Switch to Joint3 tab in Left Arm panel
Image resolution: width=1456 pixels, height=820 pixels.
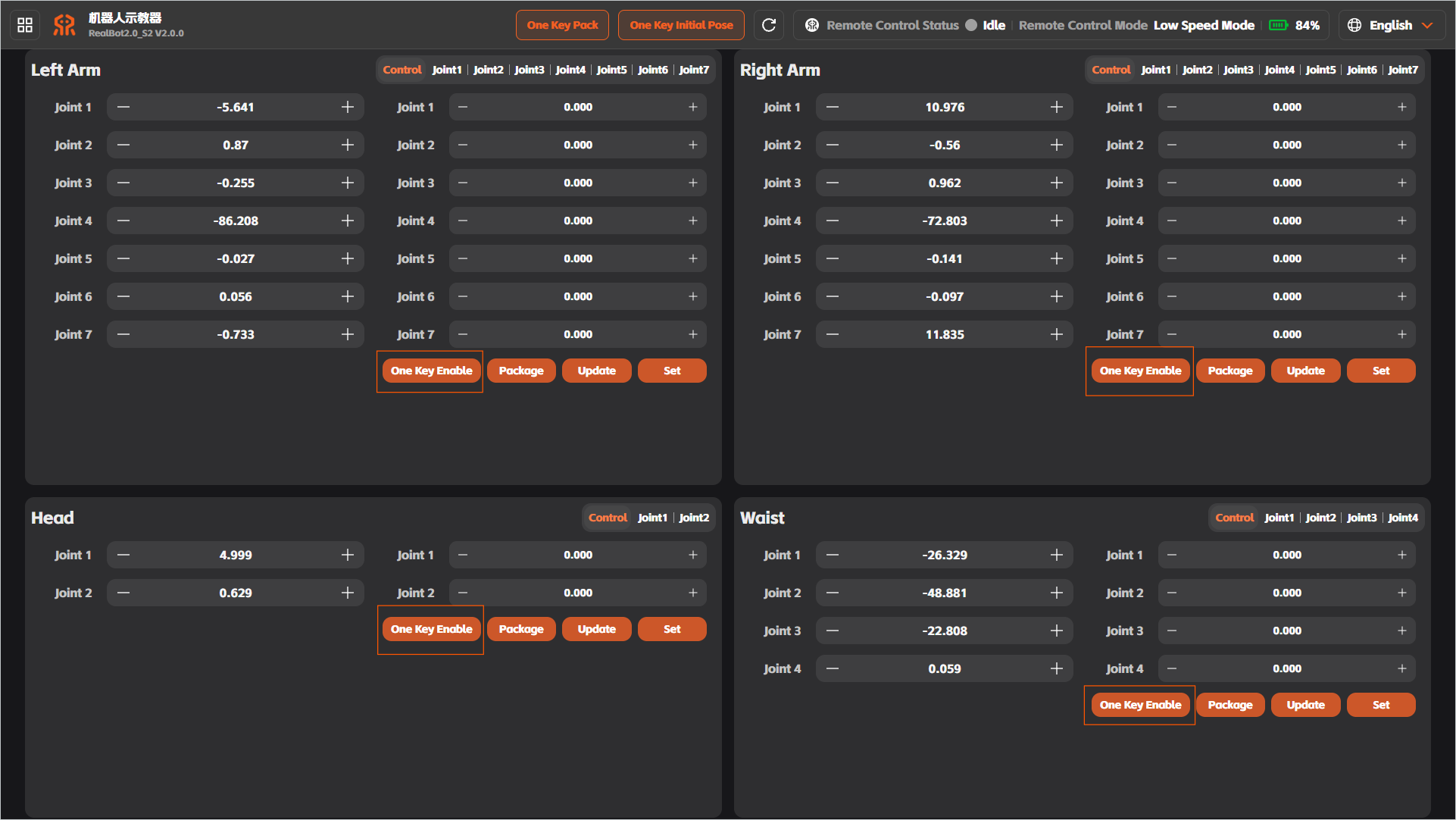530,70
